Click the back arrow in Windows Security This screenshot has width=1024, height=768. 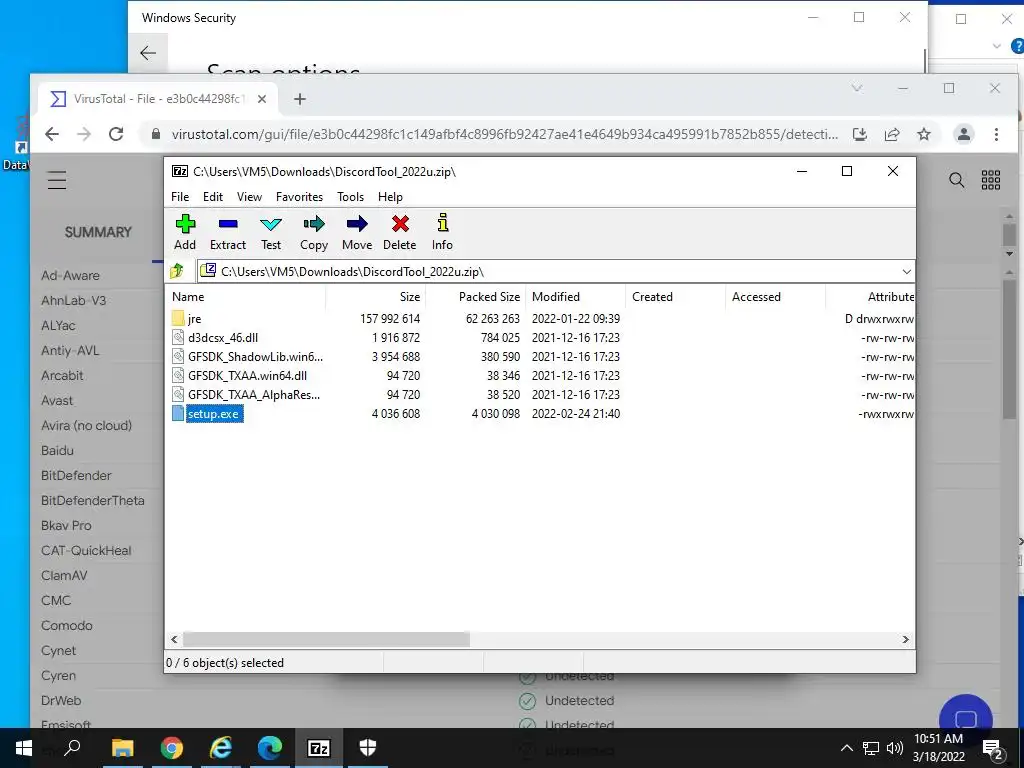148,53
